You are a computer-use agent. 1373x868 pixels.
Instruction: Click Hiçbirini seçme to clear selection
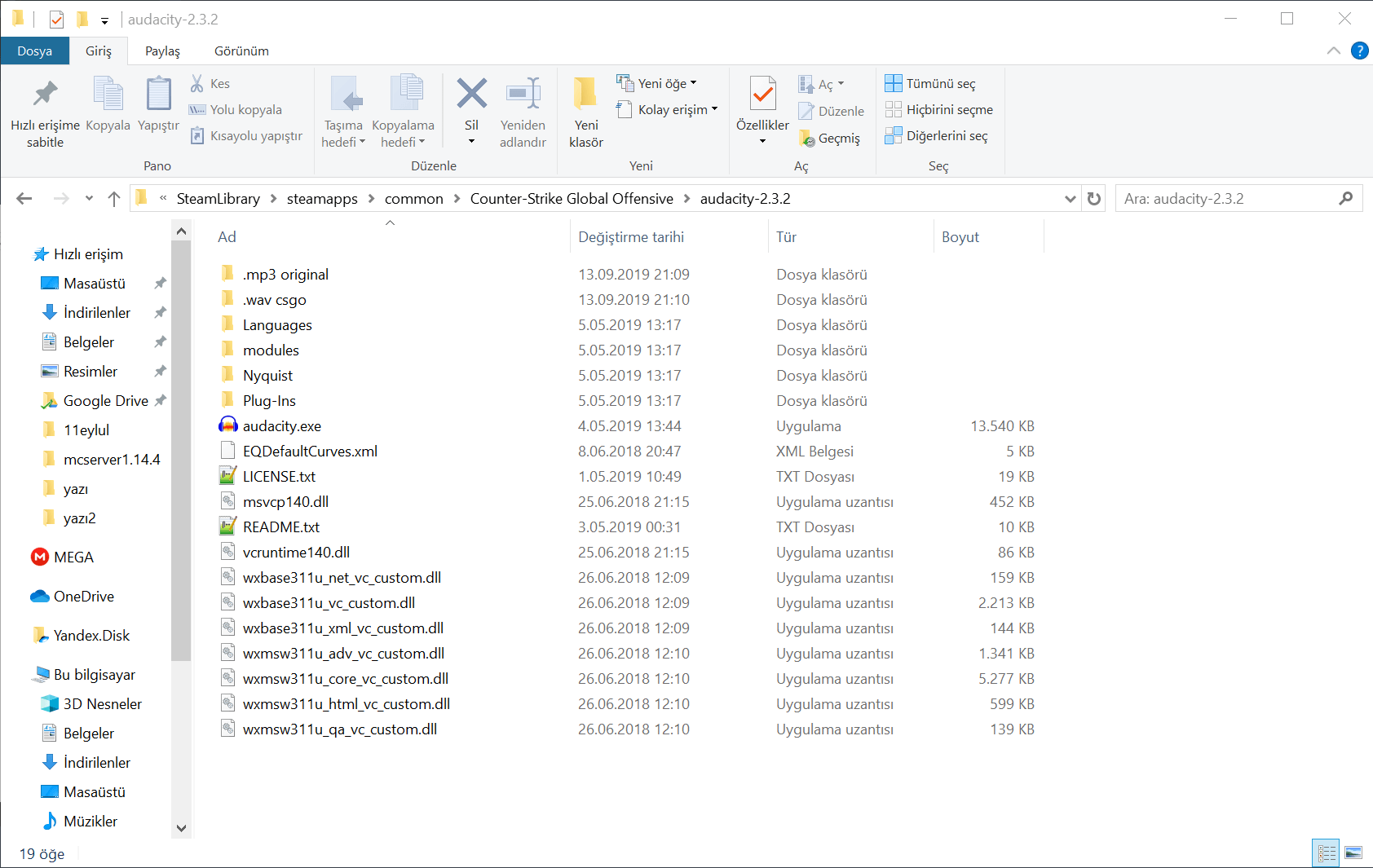tap(939, 109)
